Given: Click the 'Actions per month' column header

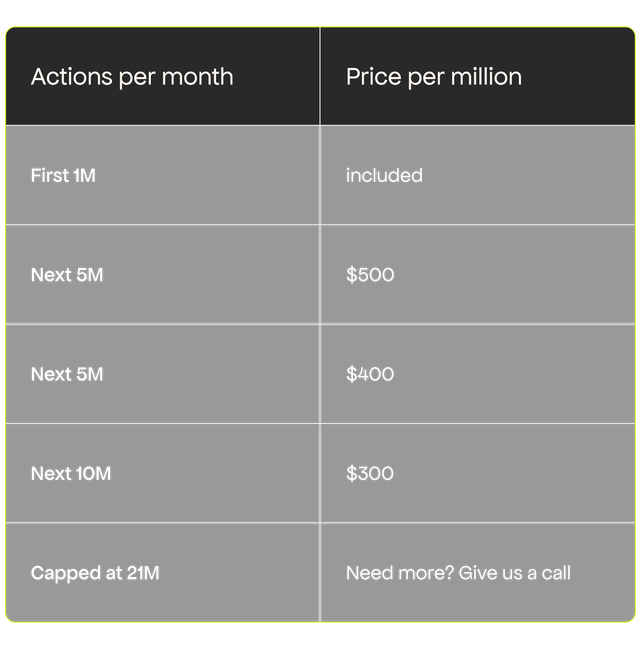Looking at the screenshot, I should (132, 77).
